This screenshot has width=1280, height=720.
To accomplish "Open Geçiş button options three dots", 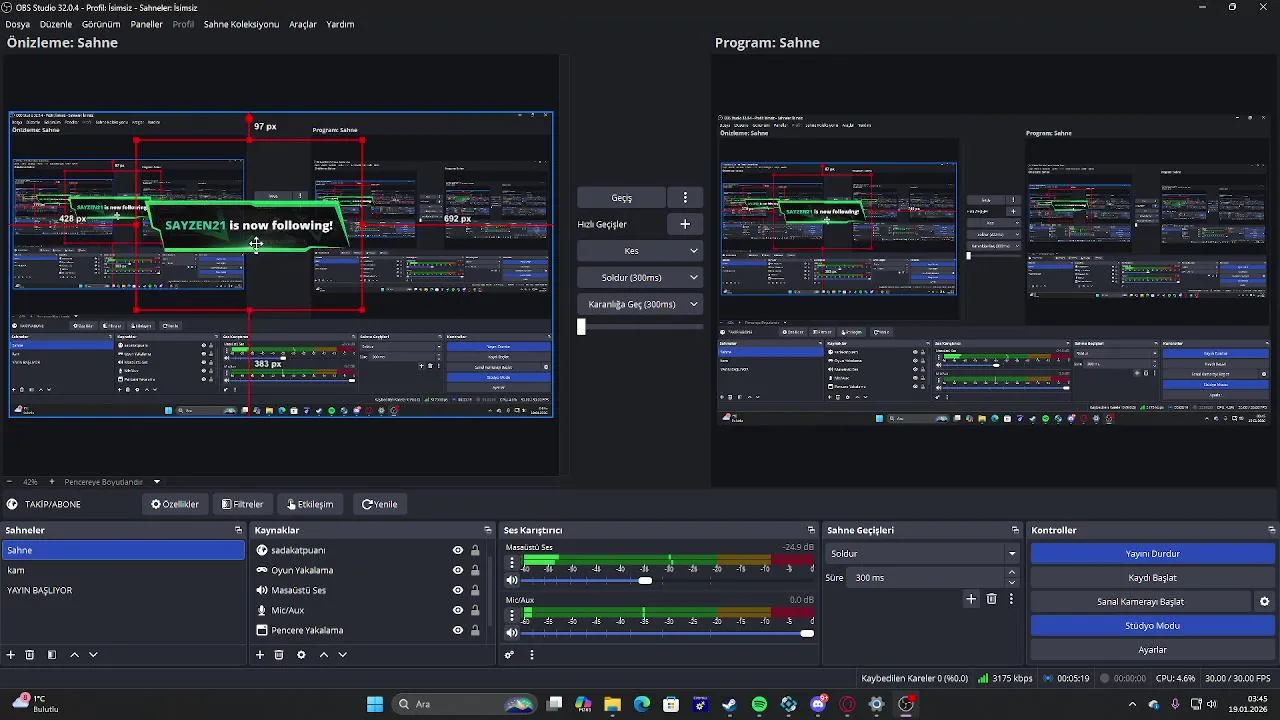I will click(x=685, y=198).
